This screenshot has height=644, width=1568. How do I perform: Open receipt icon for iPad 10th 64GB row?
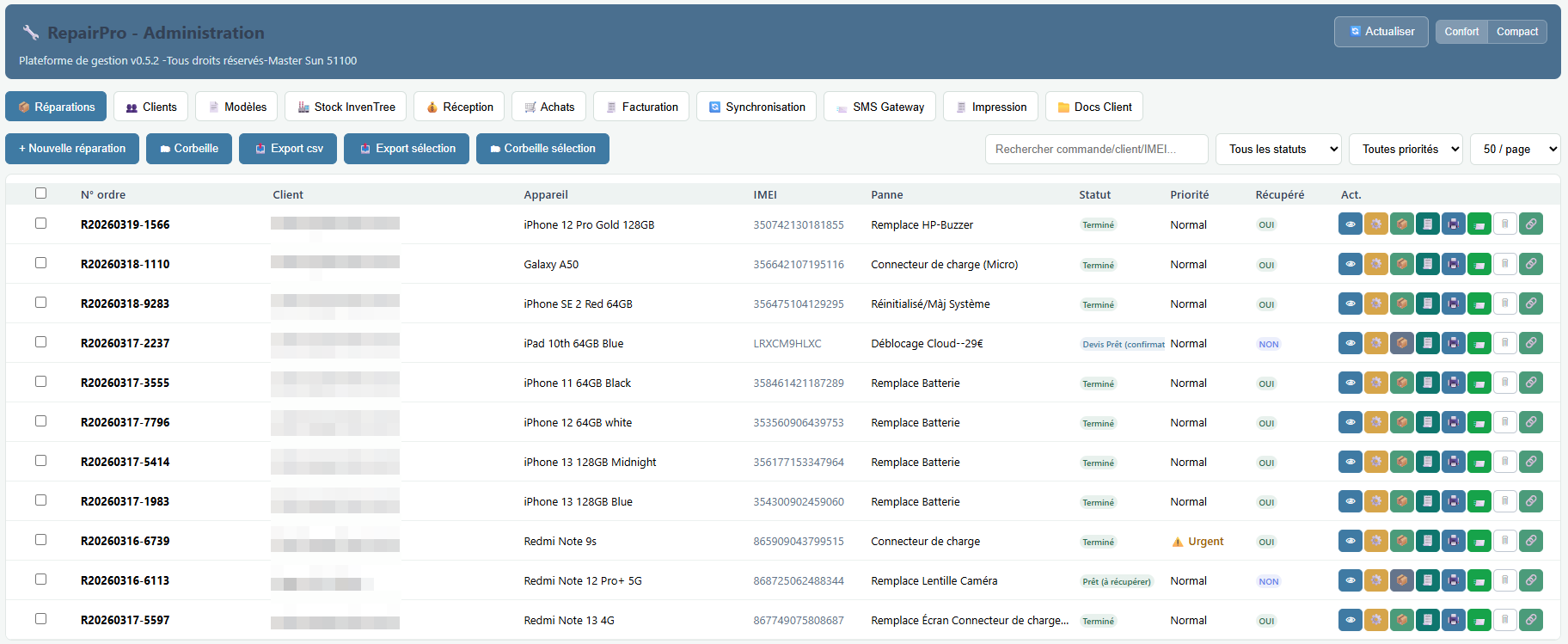[x=1427, y=343]
